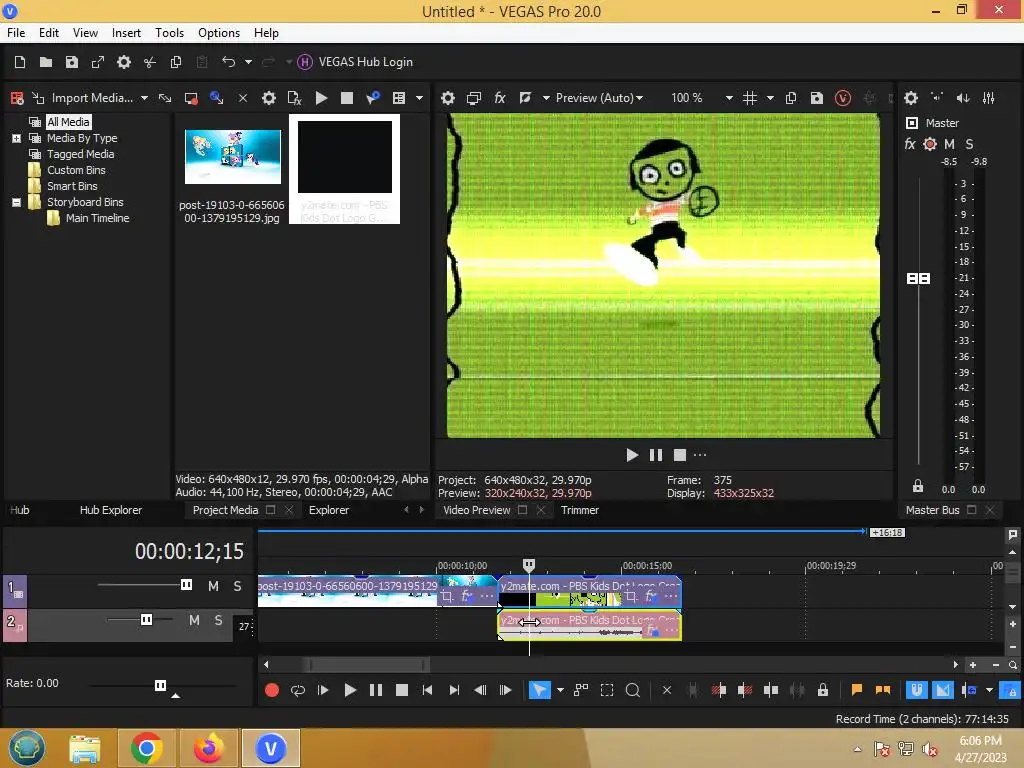Image resolution: width=1024 pixels, height=768 pixels.
Task: Save the project with the disk icon
Action: (72, 62)
